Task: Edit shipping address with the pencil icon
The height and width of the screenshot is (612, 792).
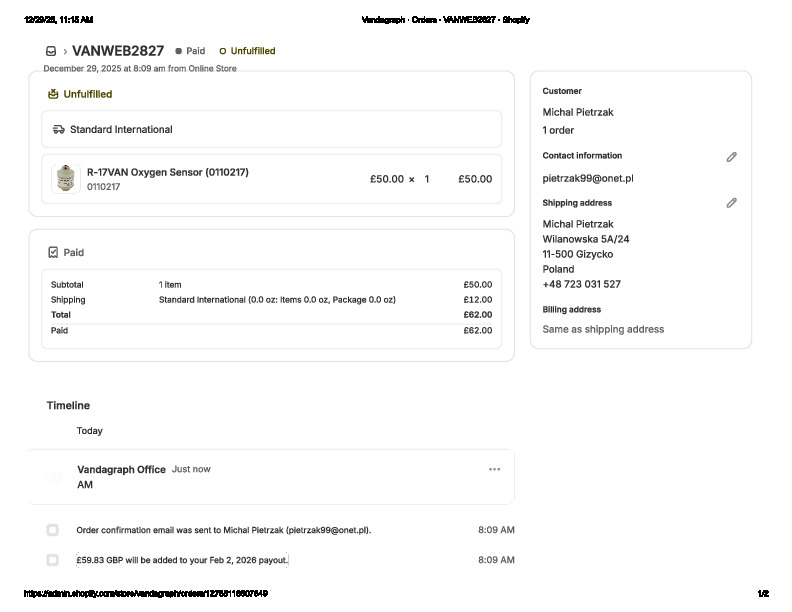Action: 731,203
